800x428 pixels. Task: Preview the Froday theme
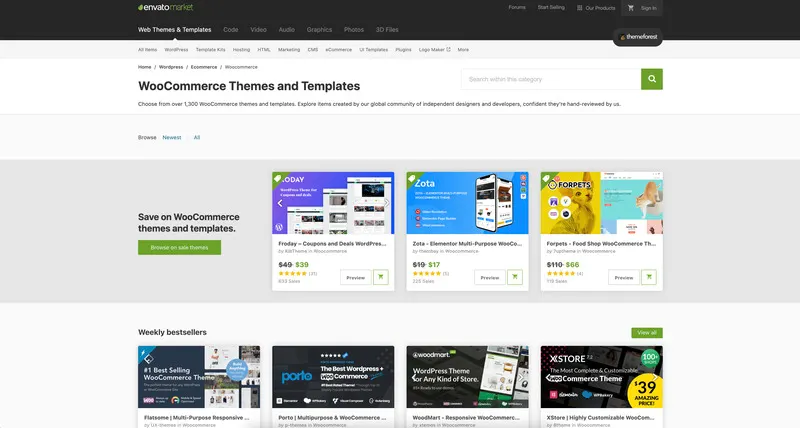tap(356, 277)
